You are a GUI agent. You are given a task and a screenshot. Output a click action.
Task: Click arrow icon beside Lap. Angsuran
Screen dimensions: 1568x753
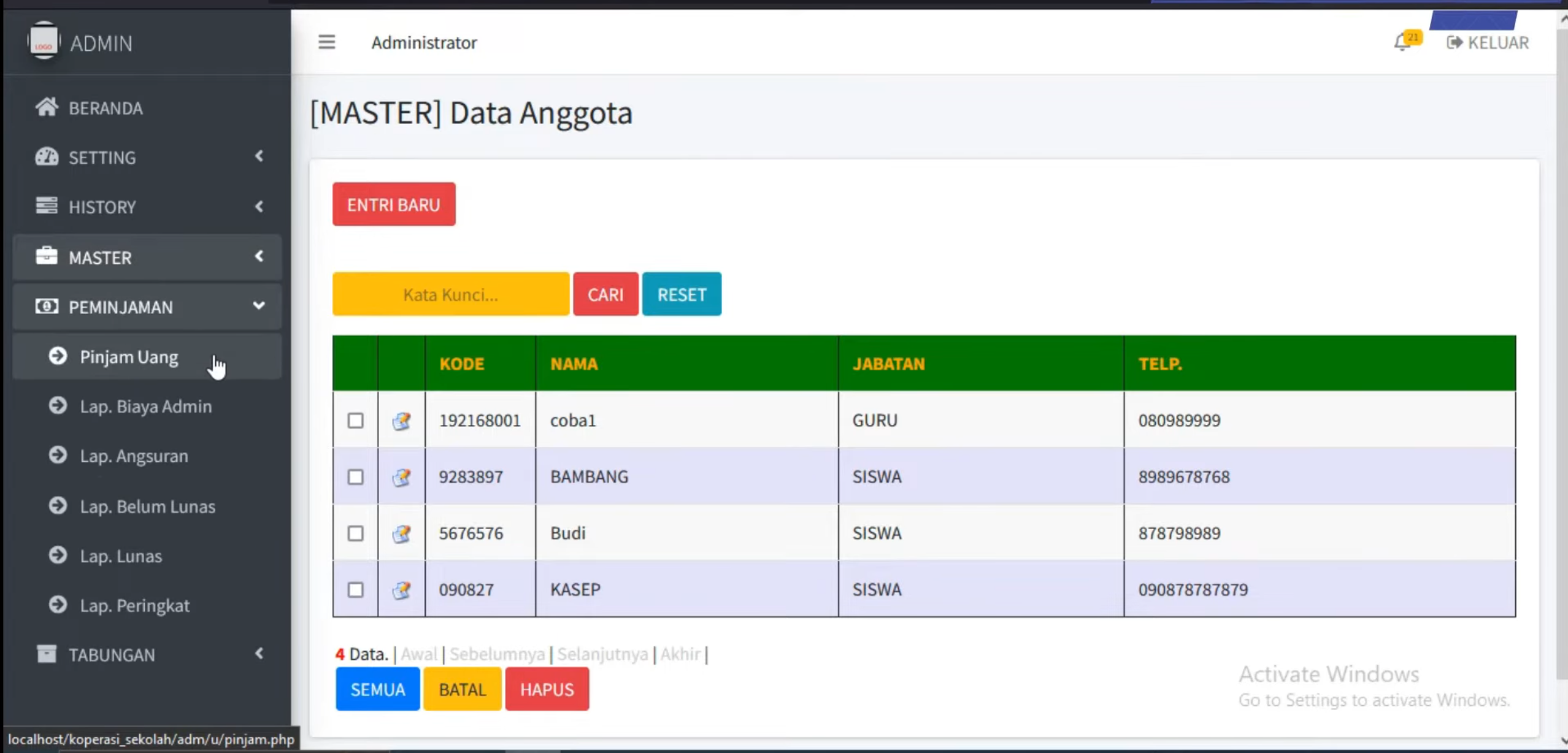[58, 455]
